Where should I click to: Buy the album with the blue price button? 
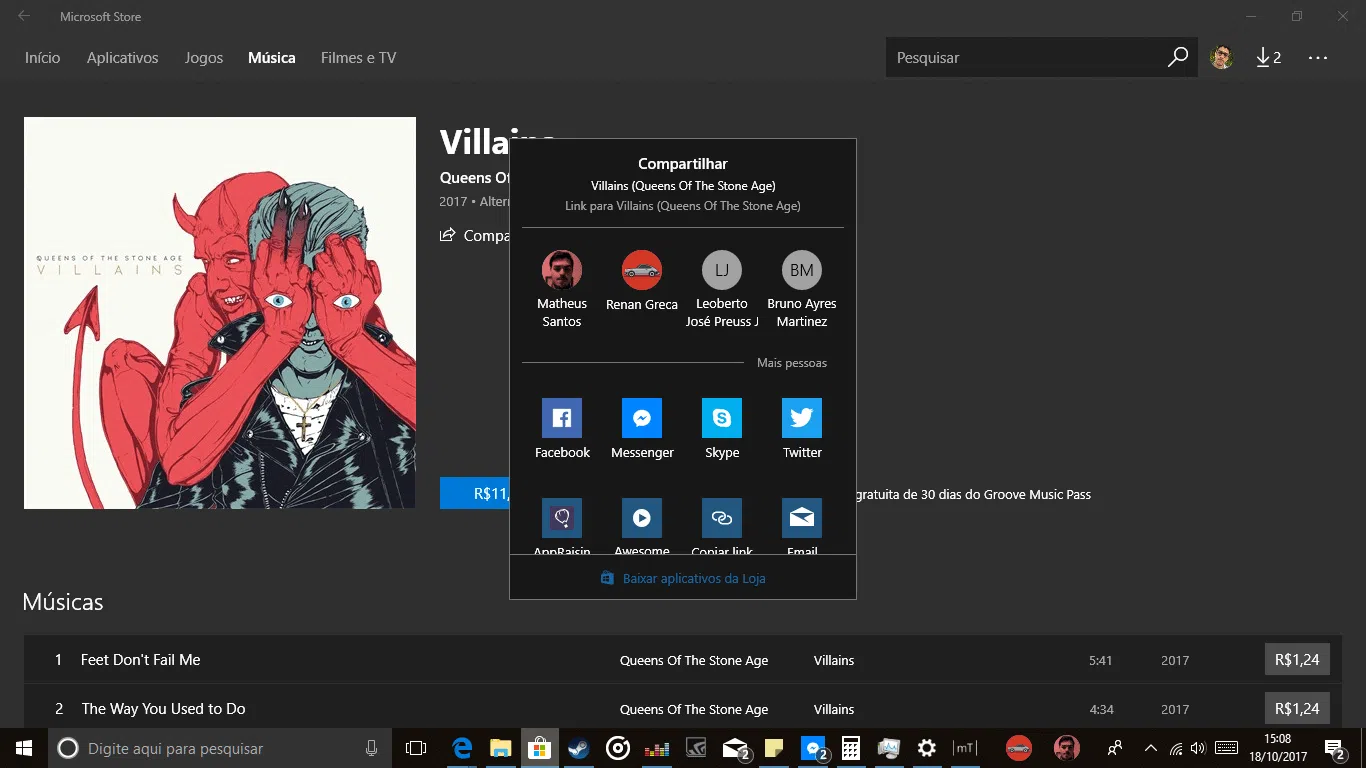[x=475, y=493]
